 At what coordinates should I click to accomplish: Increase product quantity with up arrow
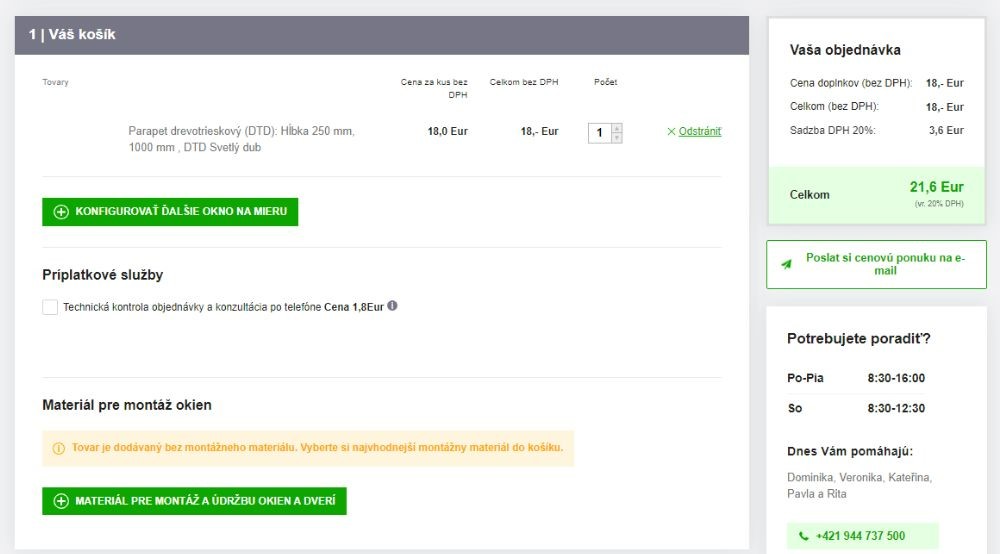click(x=616, y=127)
